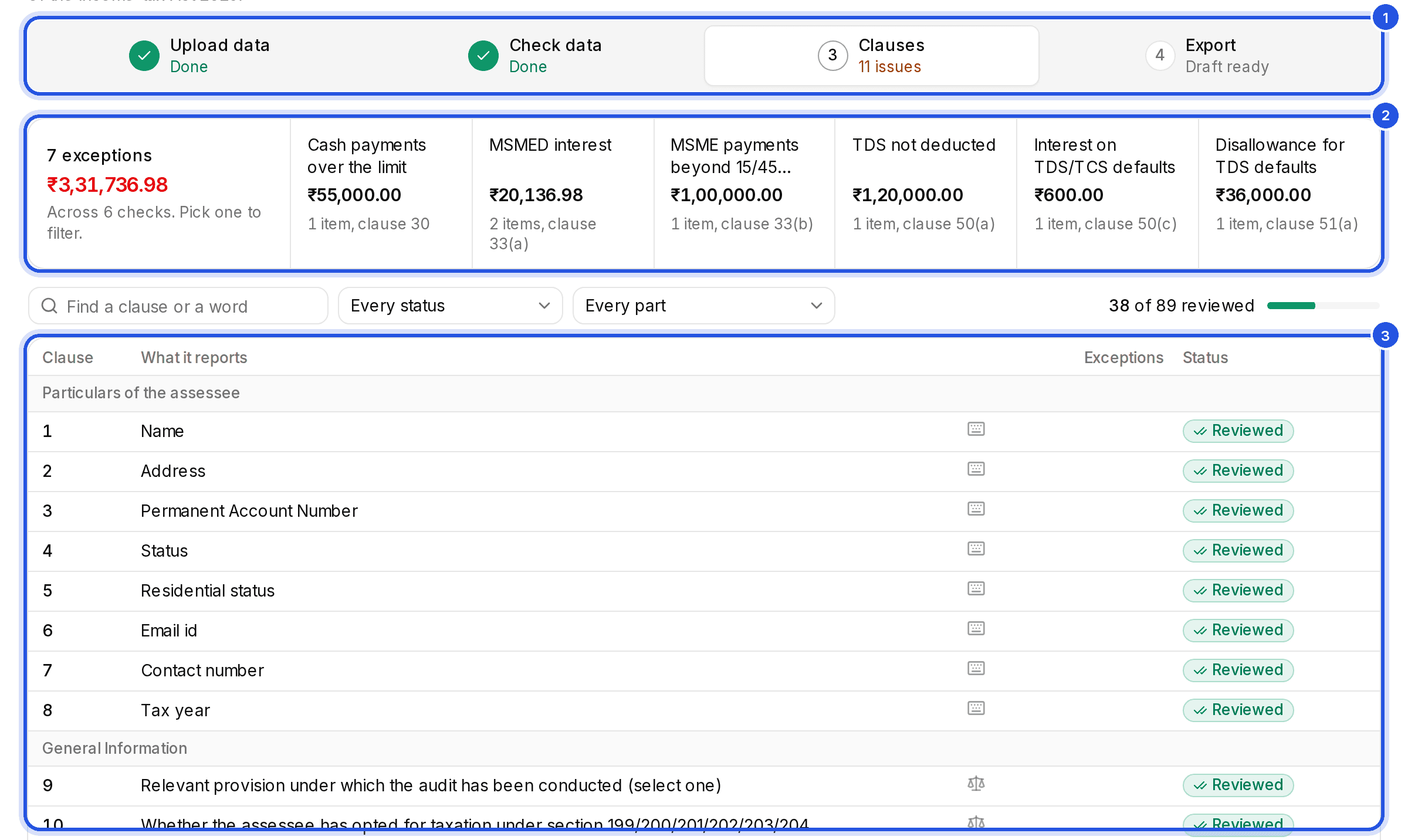Open the Export step
The height and width of the screenshot is (840, 1408).
tap(1209, 56)
